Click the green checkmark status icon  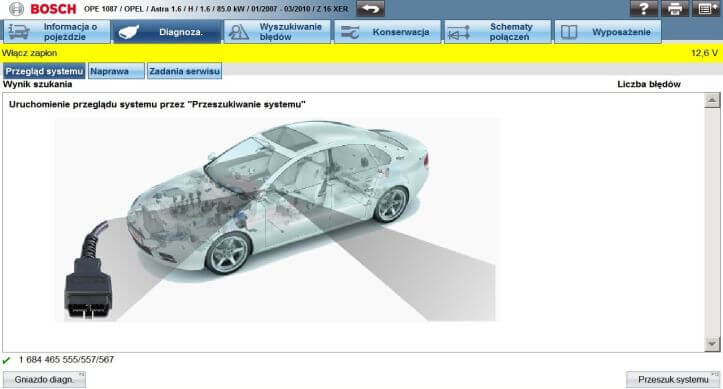[6, 360]
